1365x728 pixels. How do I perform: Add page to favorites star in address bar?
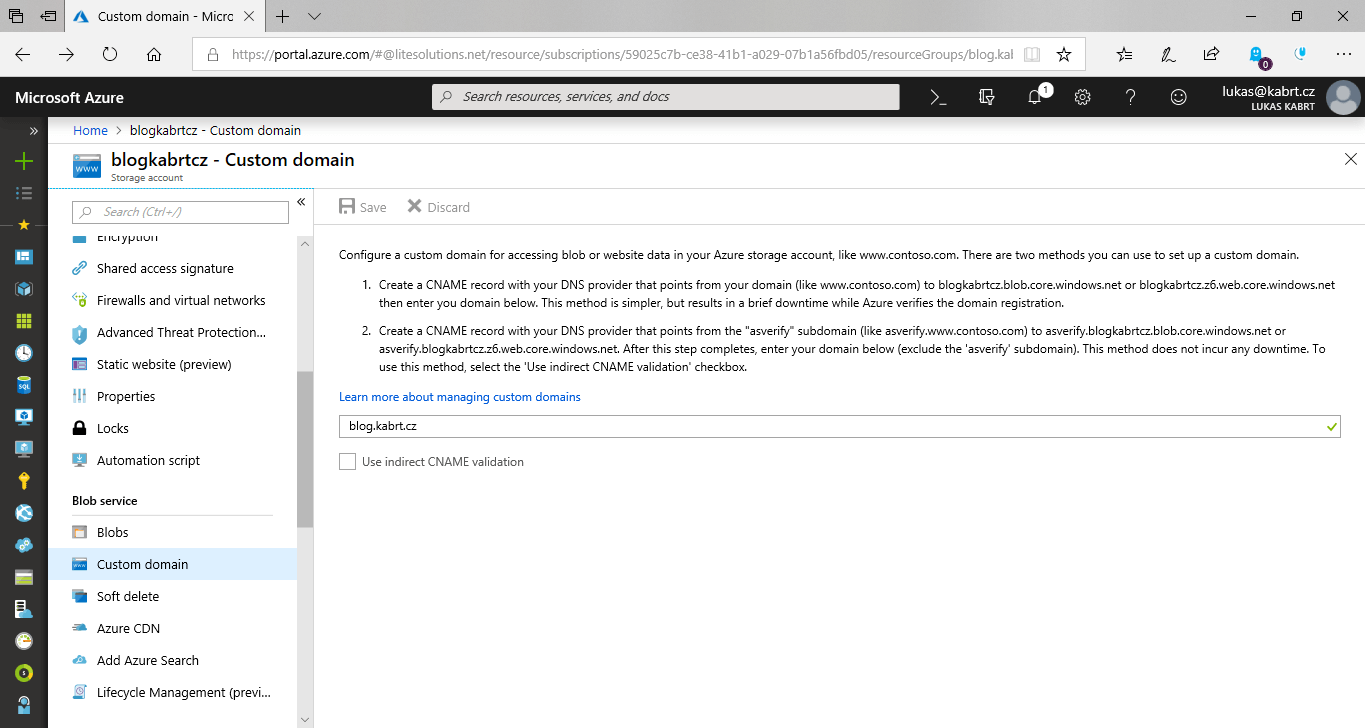[1064, 55]
